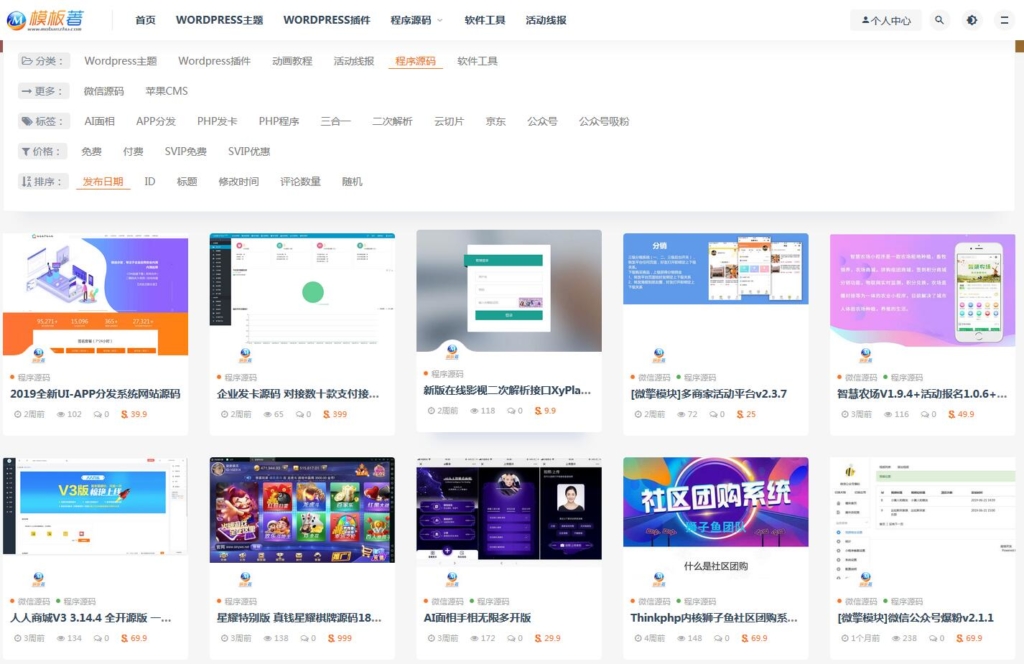Click author avatar on 新版在线影视 card
The height and width of the screenshot is (664, 1024).
[x=452, y=353]
